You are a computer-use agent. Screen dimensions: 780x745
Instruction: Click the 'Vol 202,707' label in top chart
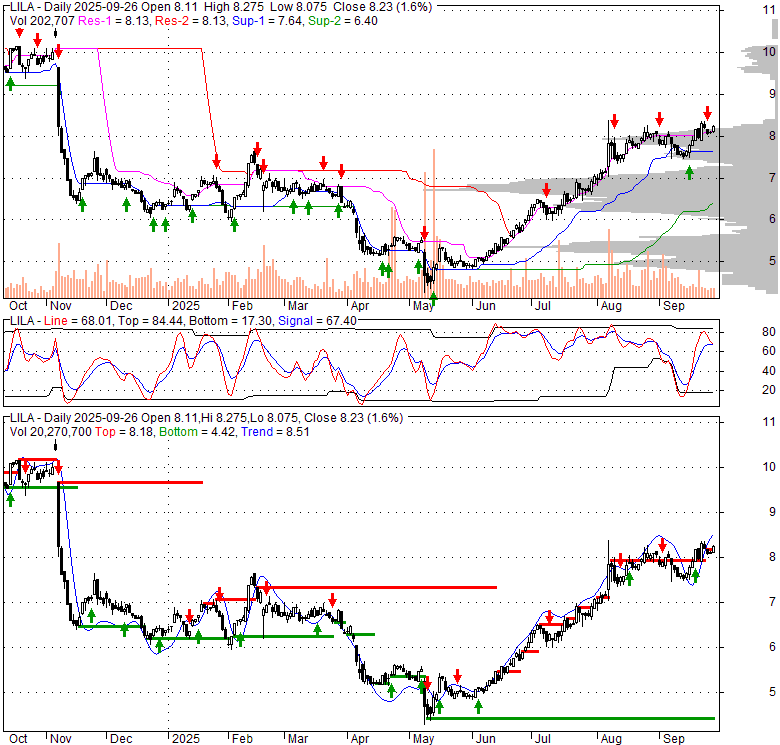click(x=42, y=21)
